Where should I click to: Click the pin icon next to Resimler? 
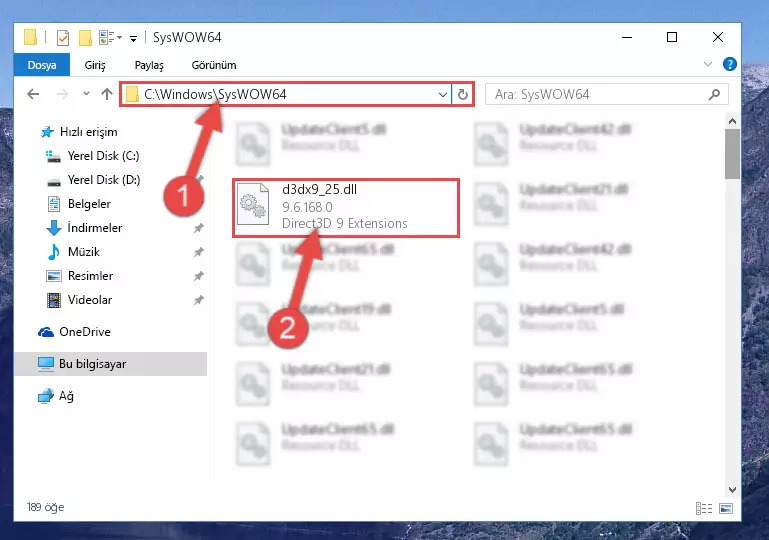coord(199,276)
